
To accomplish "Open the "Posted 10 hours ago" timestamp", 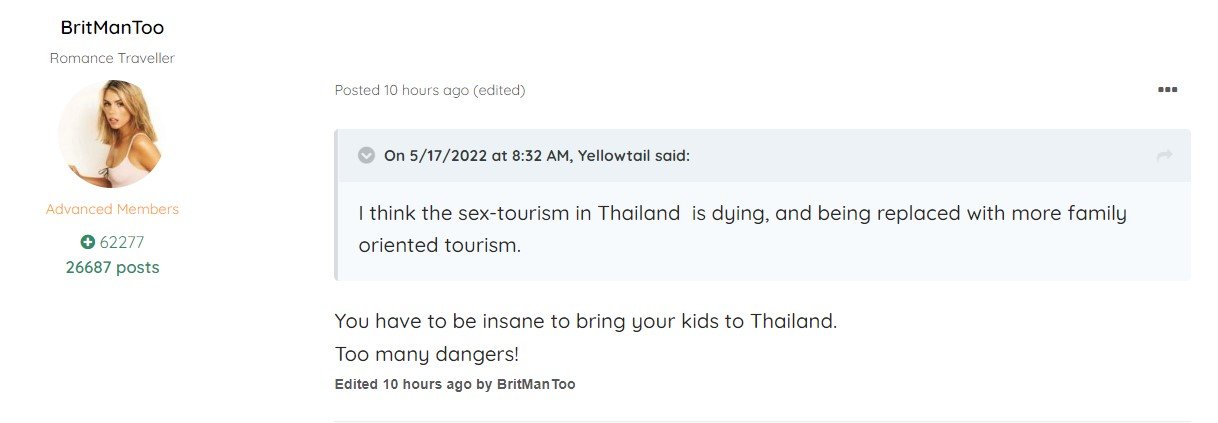I will pos(401,90).
